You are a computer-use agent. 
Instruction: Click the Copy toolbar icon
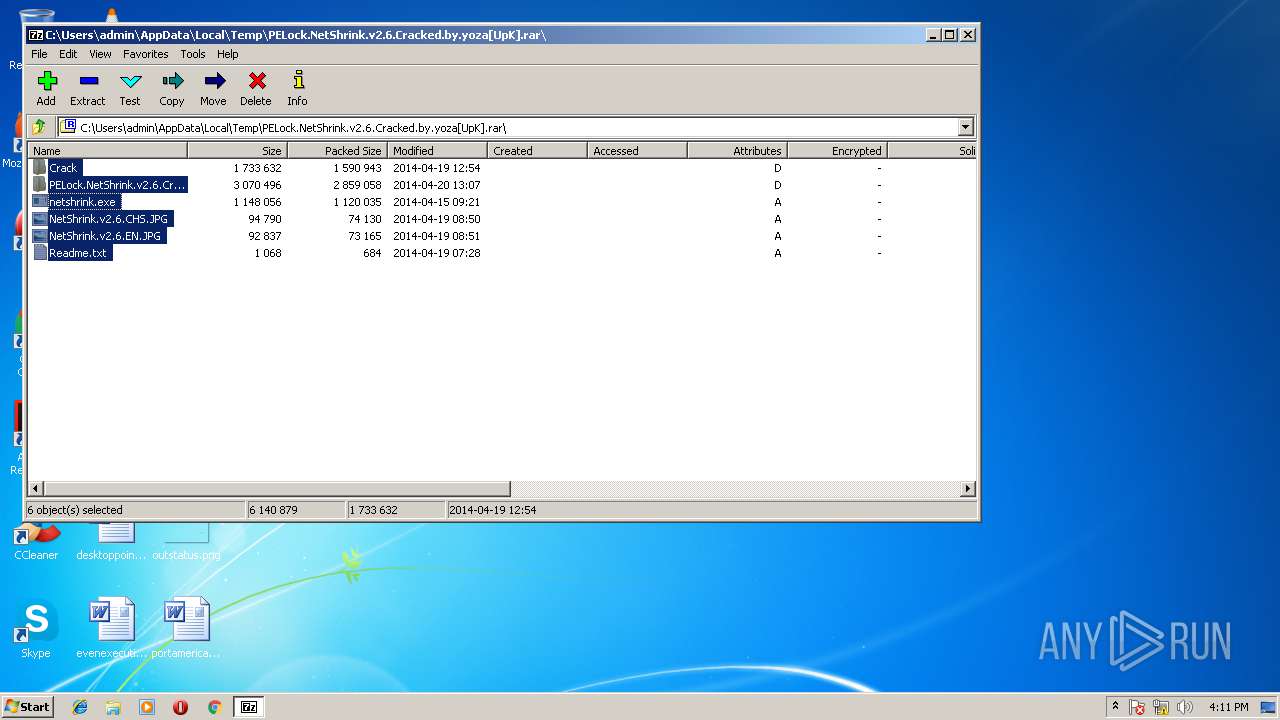(172, 88)
